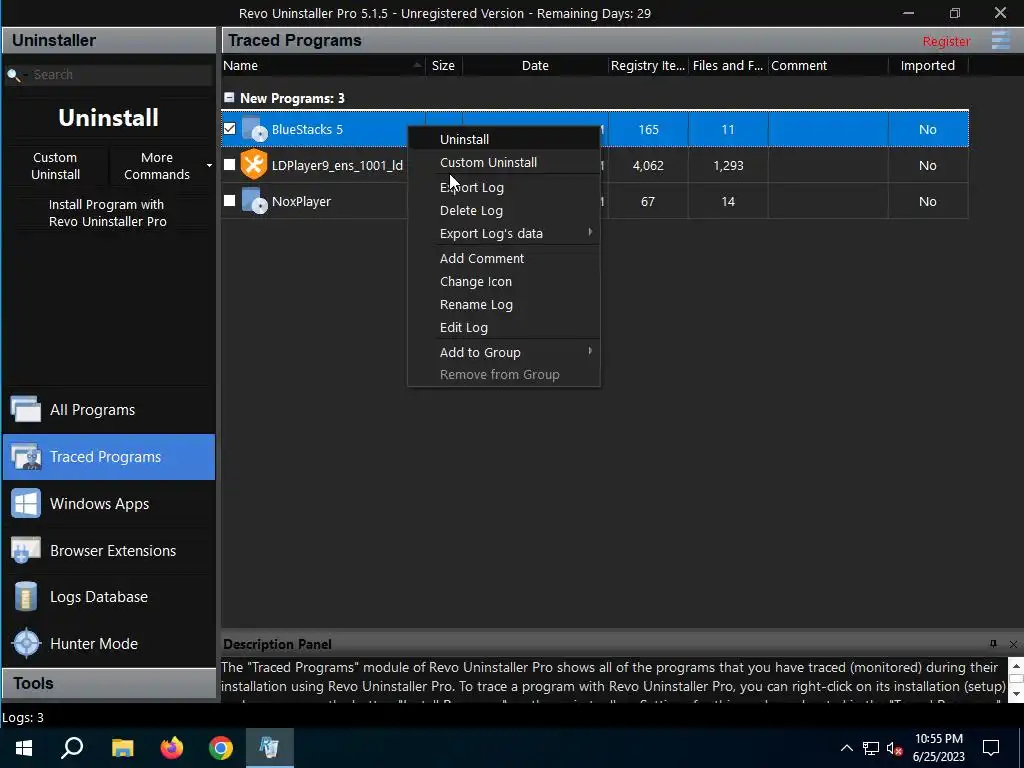1024x768 pixels.
Task: Click the LDPlayer9 orange wrench icon
Action: (254, 165)
